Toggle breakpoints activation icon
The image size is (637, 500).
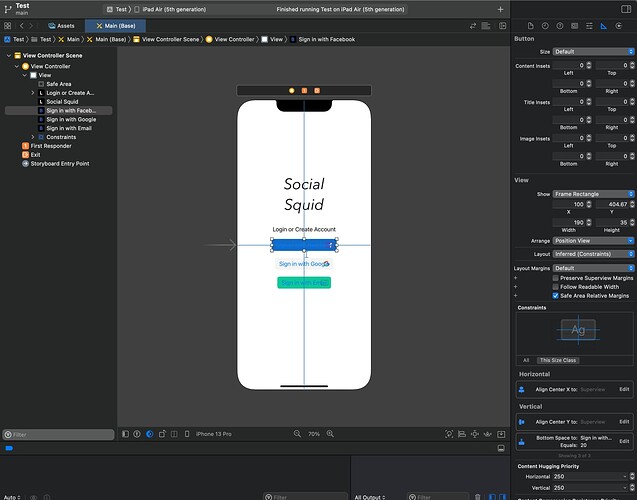pyautogui.click(x=9, y=448)
